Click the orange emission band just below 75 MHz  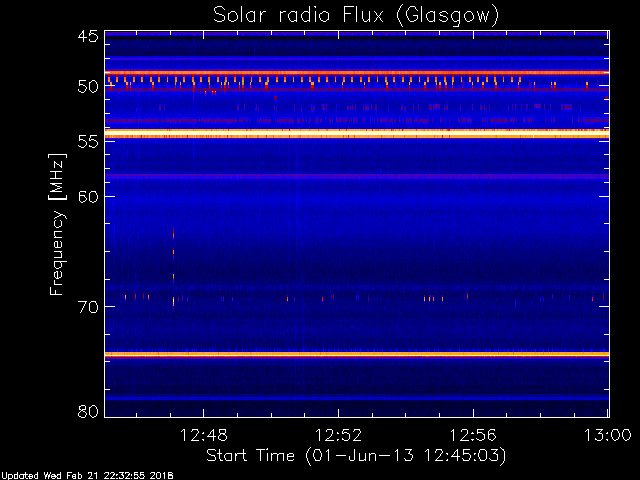[x=357, y=354]
